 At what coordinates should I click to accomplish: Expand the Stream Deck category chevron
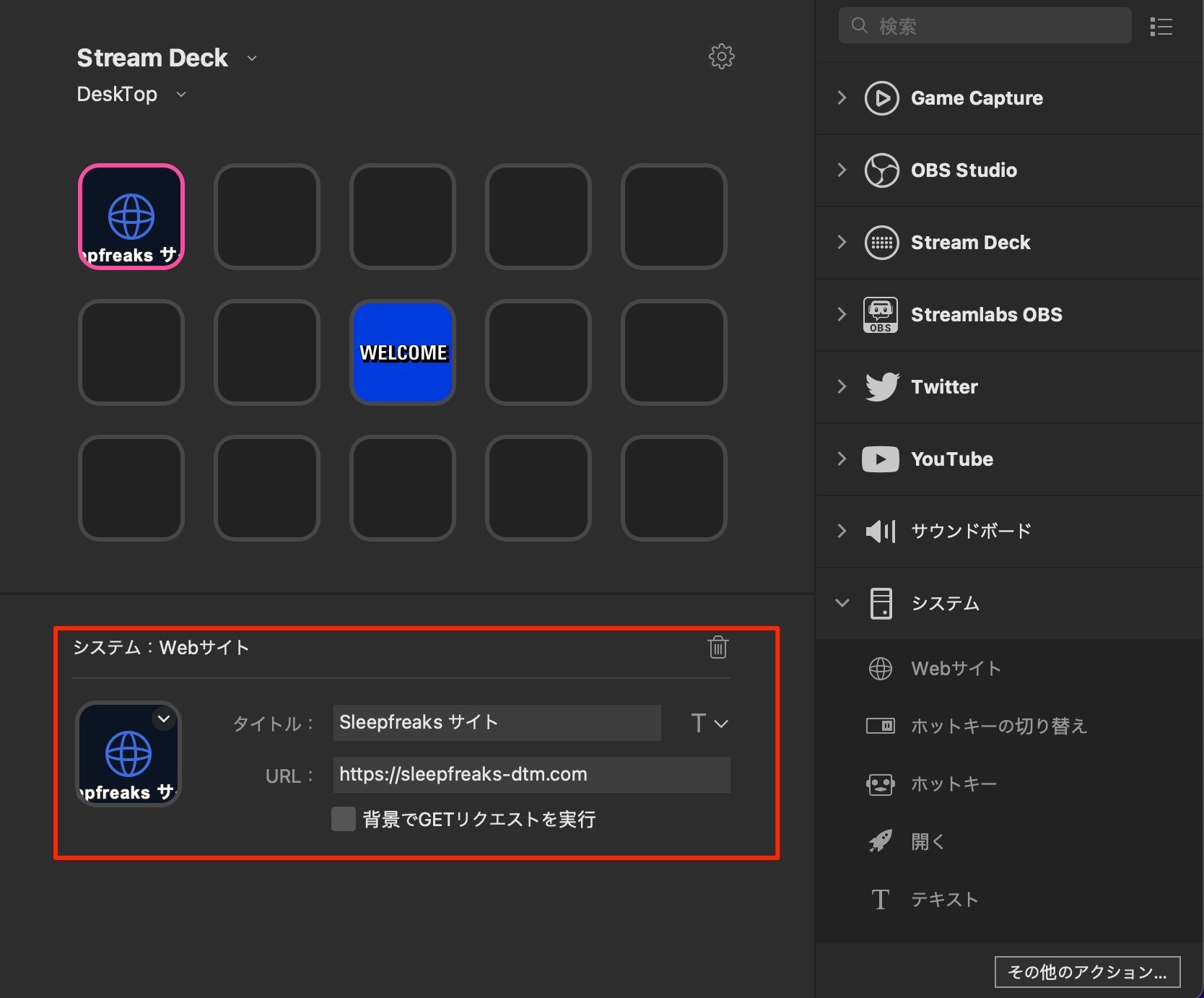(x=842, y=243)
